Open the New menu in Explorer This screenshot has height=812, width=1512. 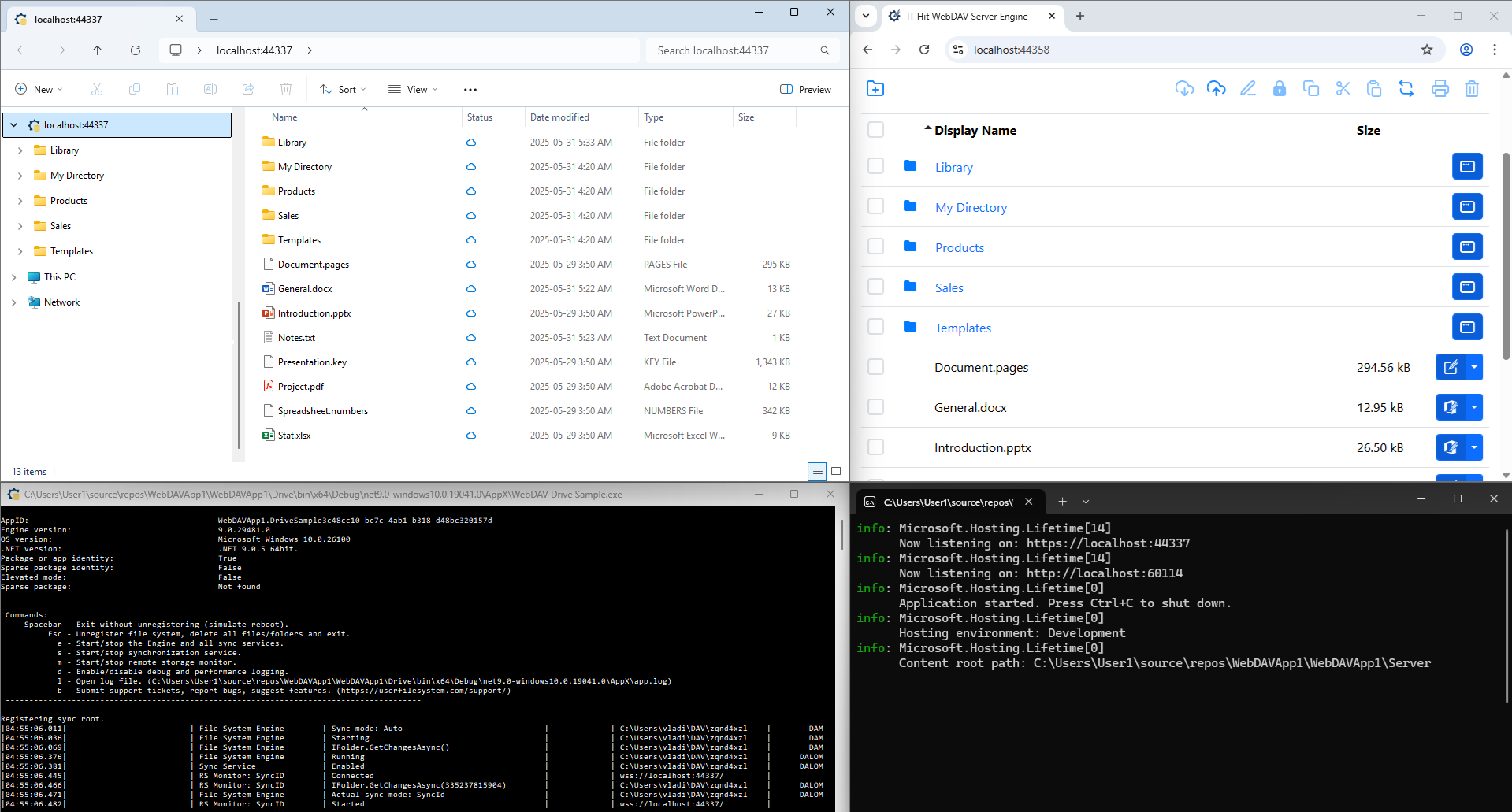tap(39, 90)
